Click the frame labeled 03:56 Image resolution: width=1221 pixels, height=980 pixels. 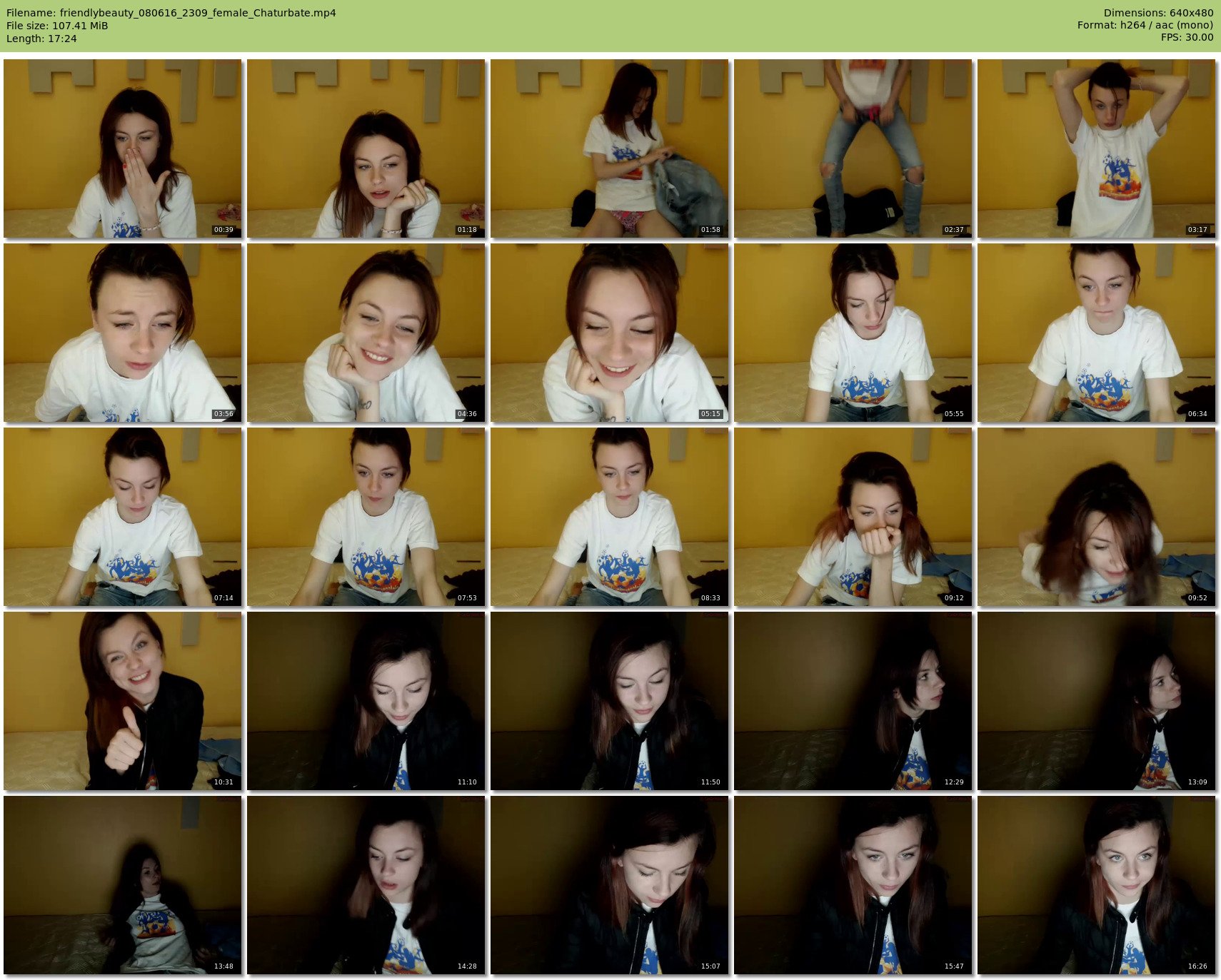(x=123, y=333)
